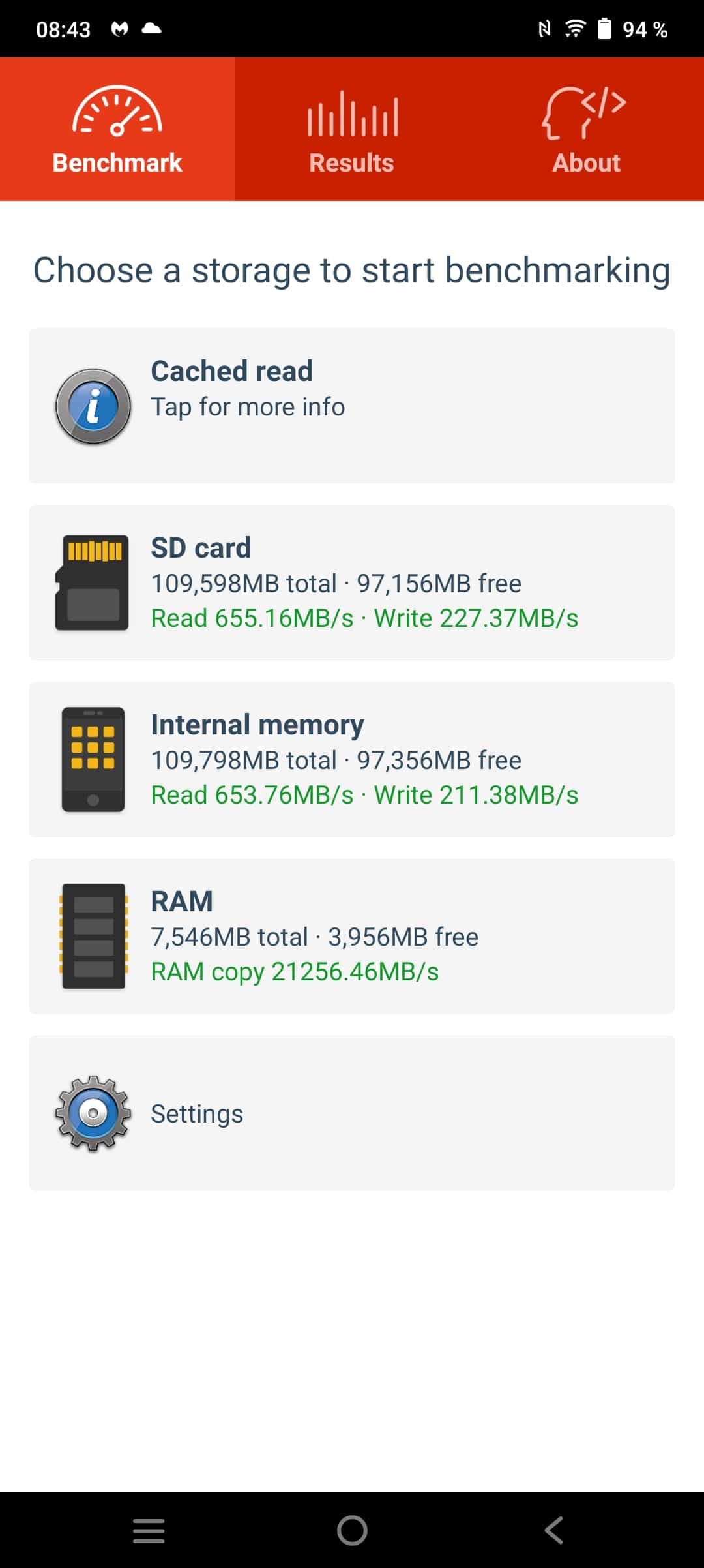This screenshot has height=1568, width=704.
Task: Tap the phone Internal memory icon
Action: (93, 759)
